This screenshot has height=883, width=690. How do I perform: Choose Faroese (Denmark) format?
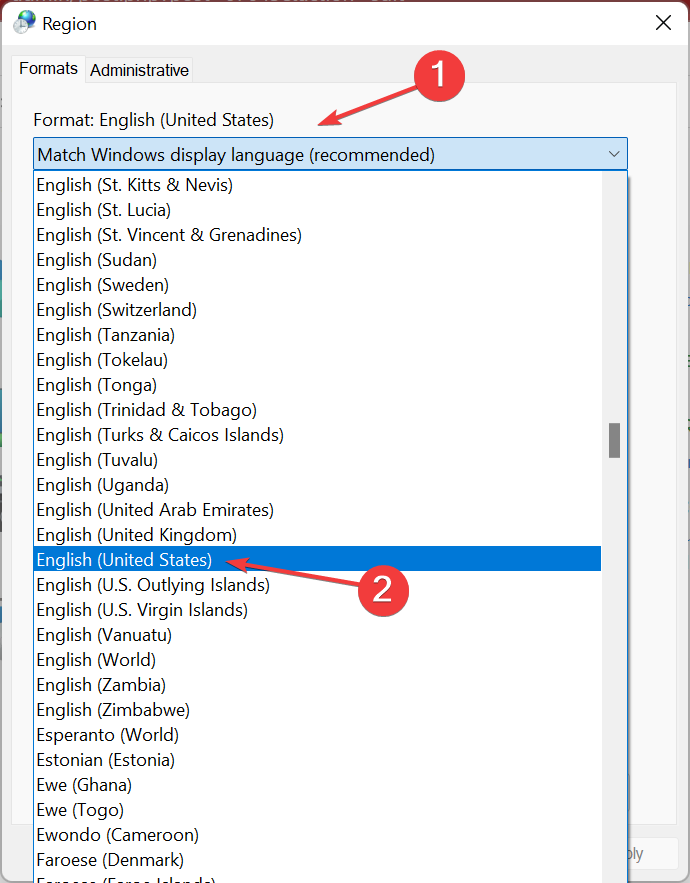(110, 860)
